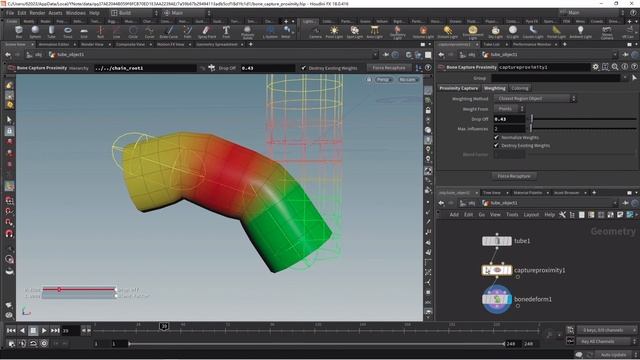
Task: Click the timeline current frame marker
Action: (x=164, y=326)
